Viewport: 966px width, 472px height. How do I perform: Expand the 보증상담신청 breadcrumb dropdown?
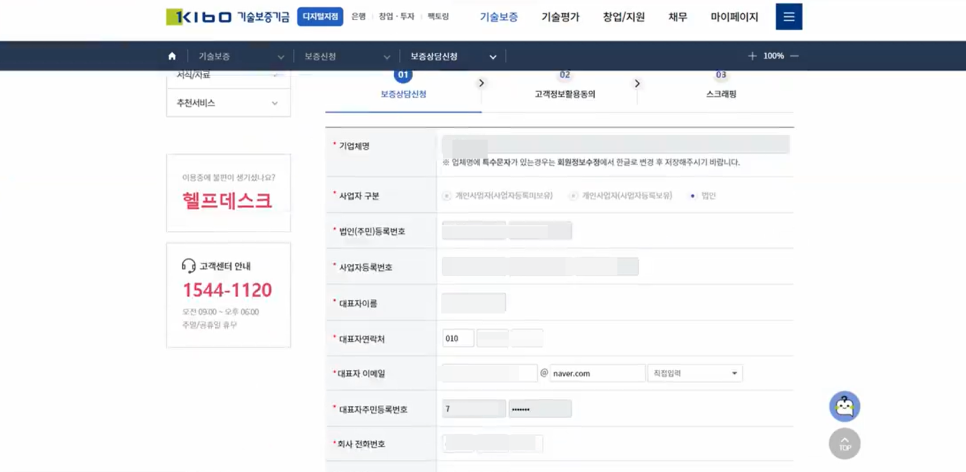pyautogui.click(x=453, y=56)
